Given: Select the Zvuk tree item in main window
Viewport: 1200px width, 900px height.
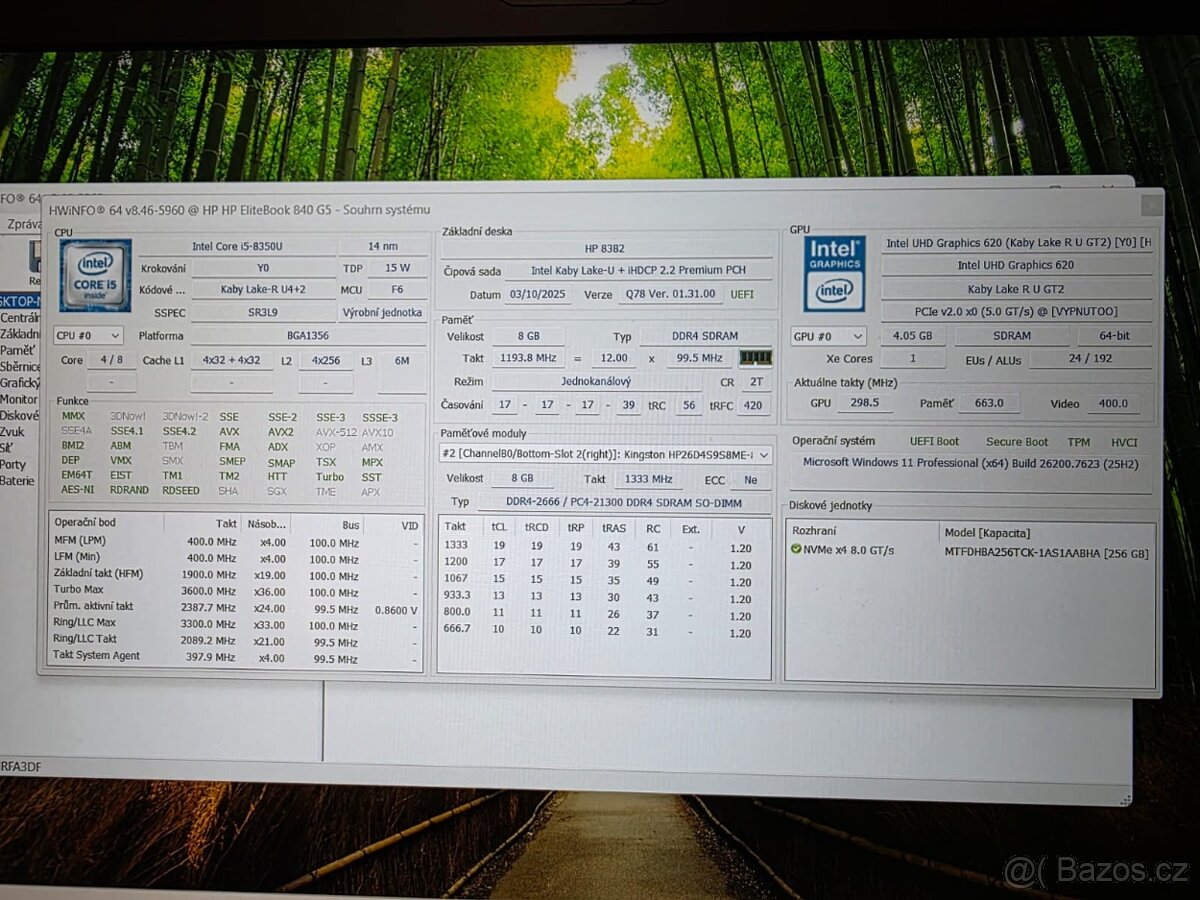Looking at the screenshot, I should 13,432.
